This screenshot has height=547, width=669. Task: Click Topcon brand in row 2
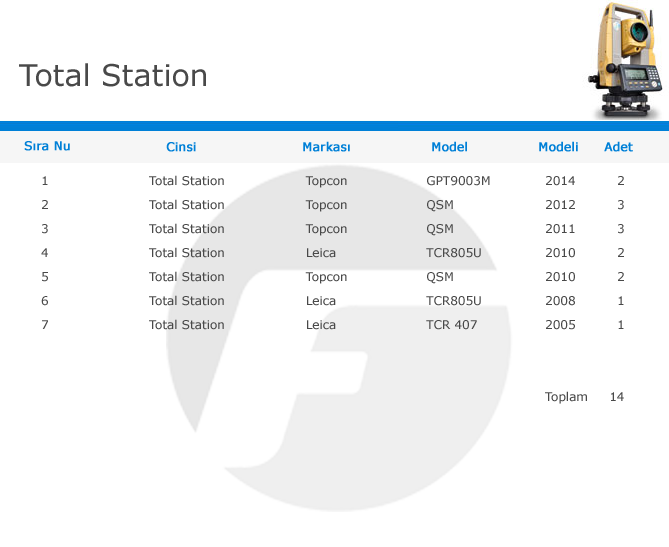[x=326, y=205]
